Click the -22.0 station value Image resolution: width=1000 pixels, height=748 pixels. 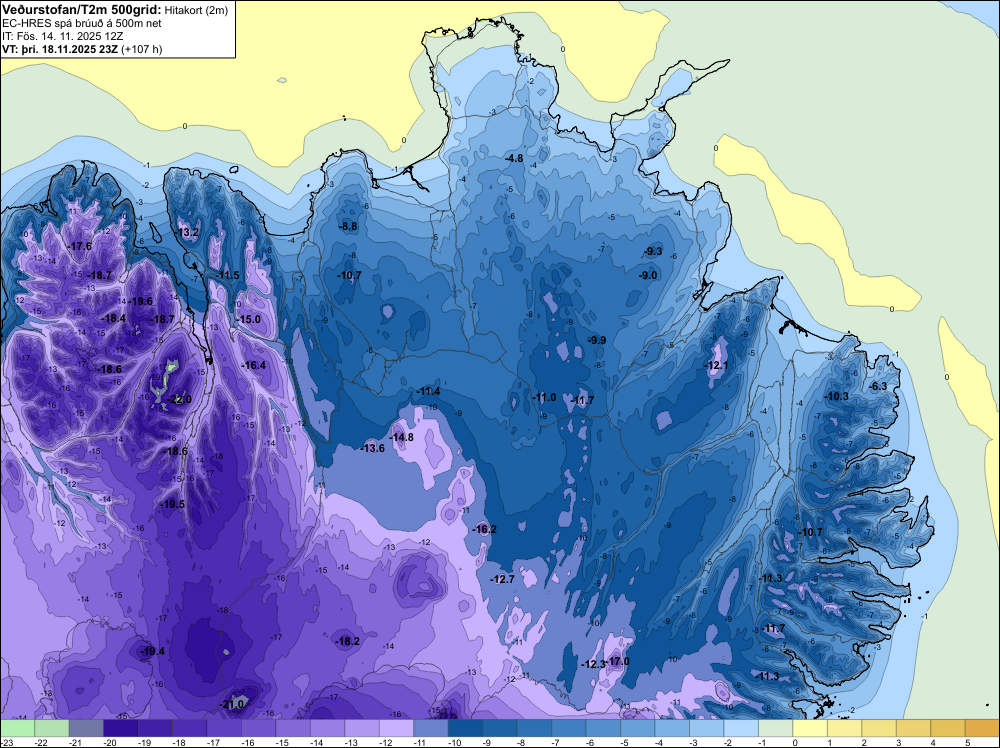pyautogui.click(x=179, y=400)
